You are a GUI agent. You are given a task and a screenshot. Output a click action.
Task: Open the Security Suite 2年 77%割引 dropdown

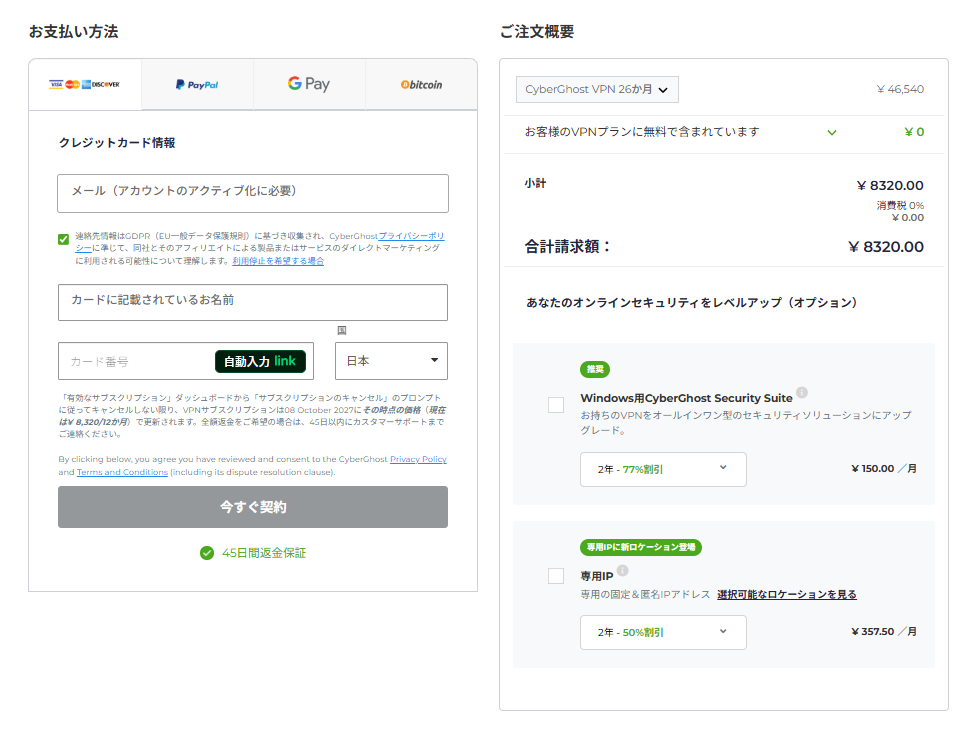[x=663, y=469]
